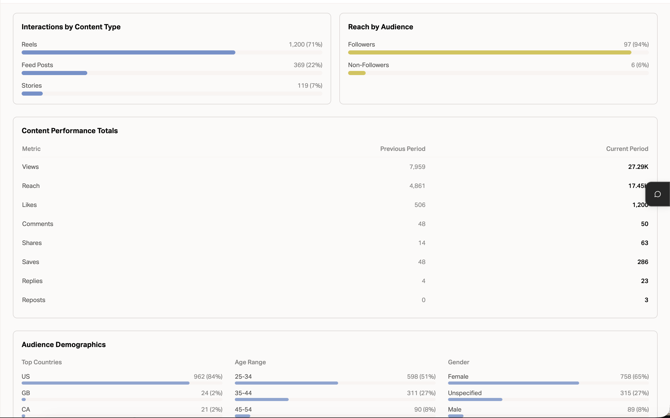This screenshot has width=670, height=418.
Task: Click the Reels label
Action: point(29,44)
